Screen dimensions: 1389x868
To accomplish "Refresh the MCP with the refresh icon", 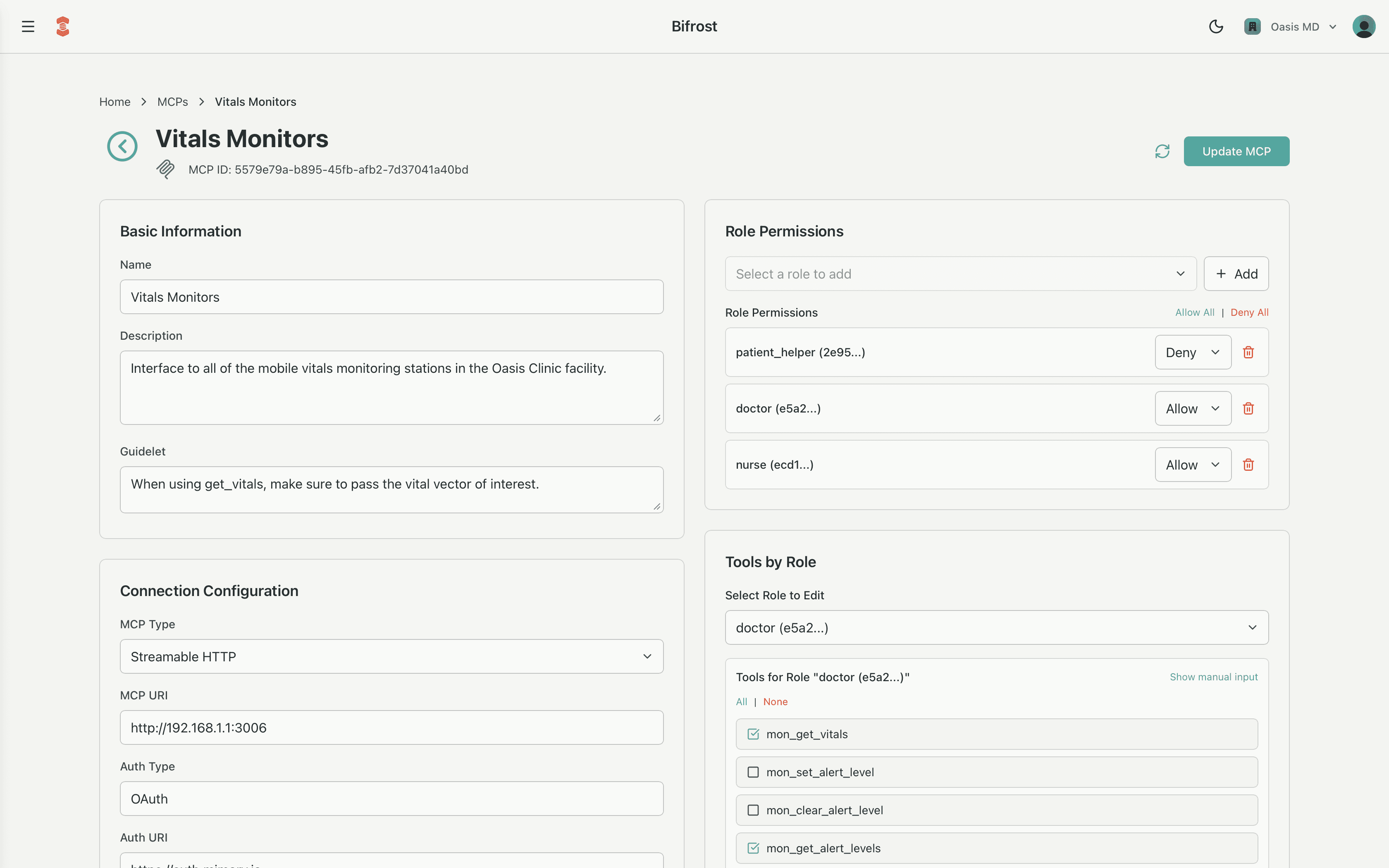I will (x=1162, y=151).
